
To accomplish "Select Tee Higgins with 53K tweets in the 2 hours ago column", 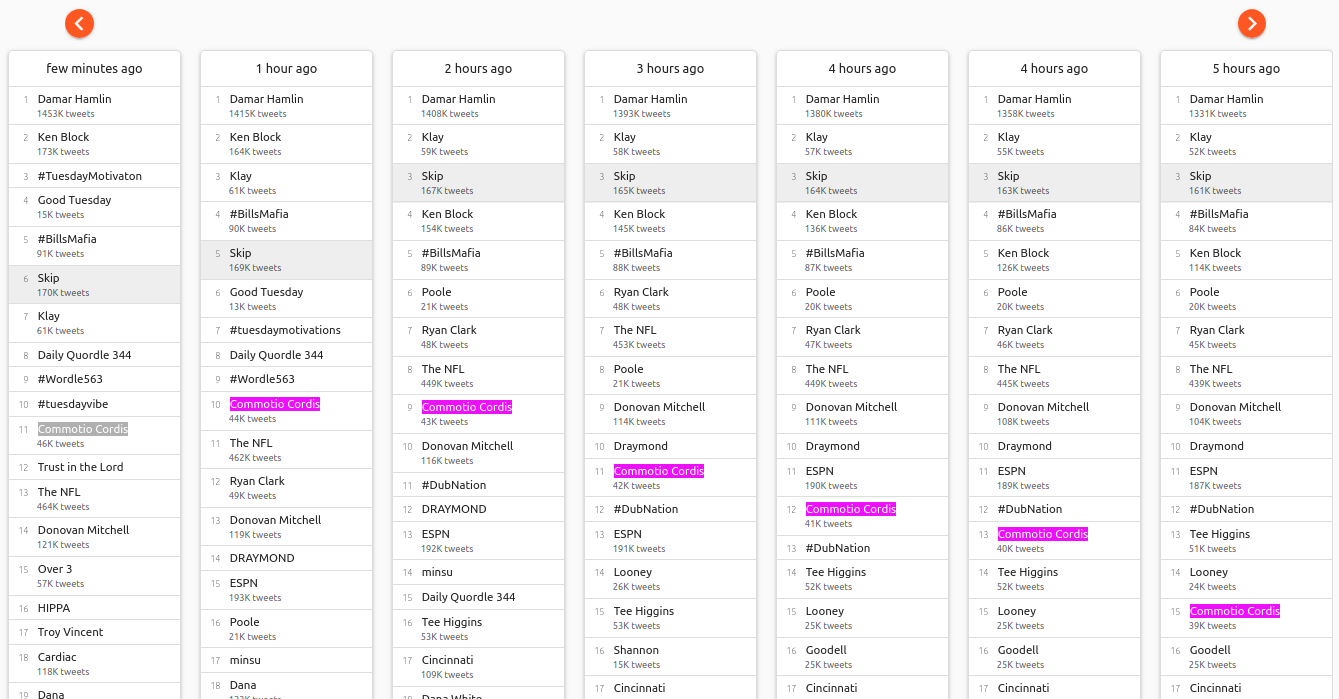I will (479, 629).
